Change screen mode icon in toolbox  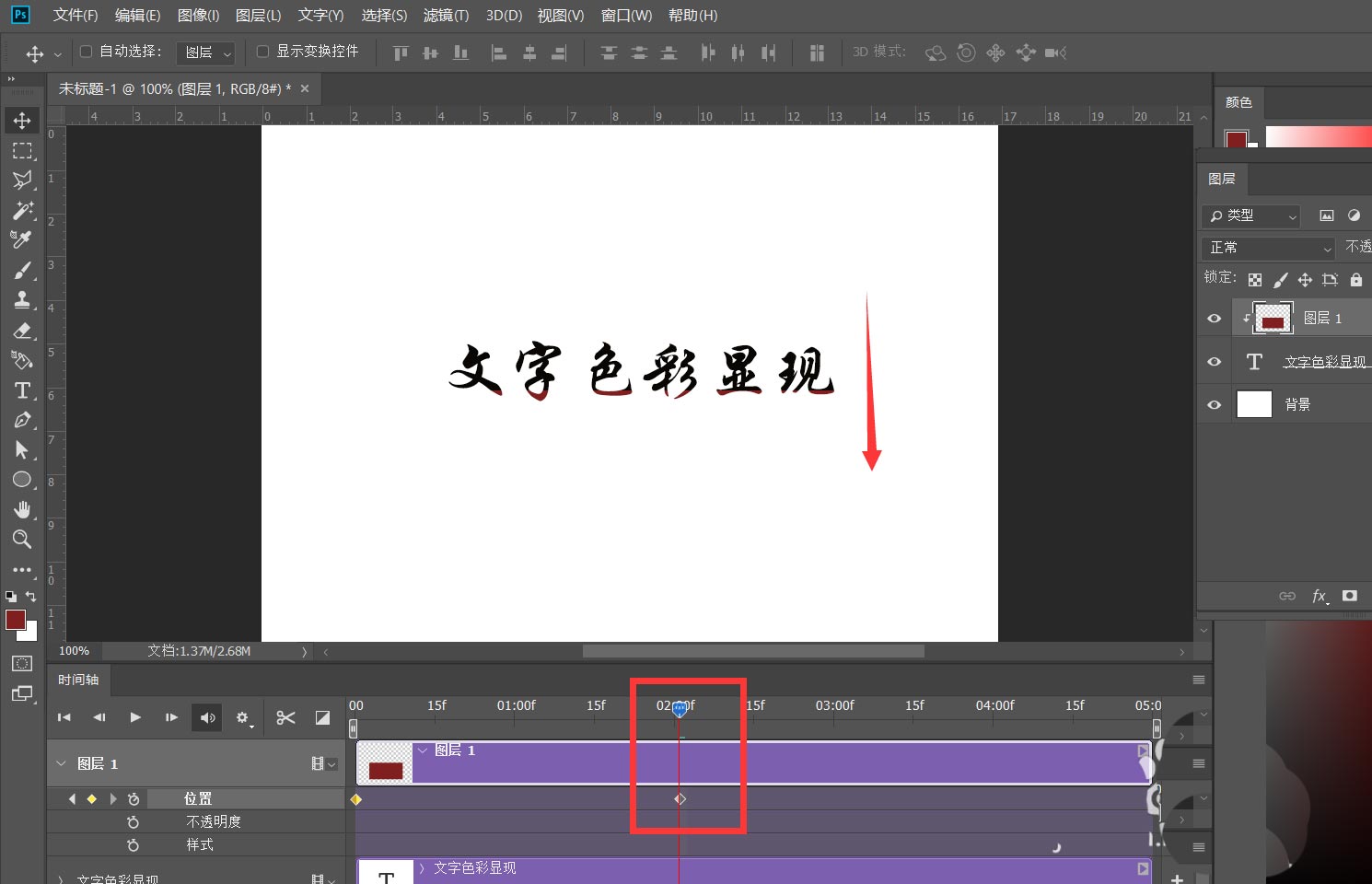(22, 693)
